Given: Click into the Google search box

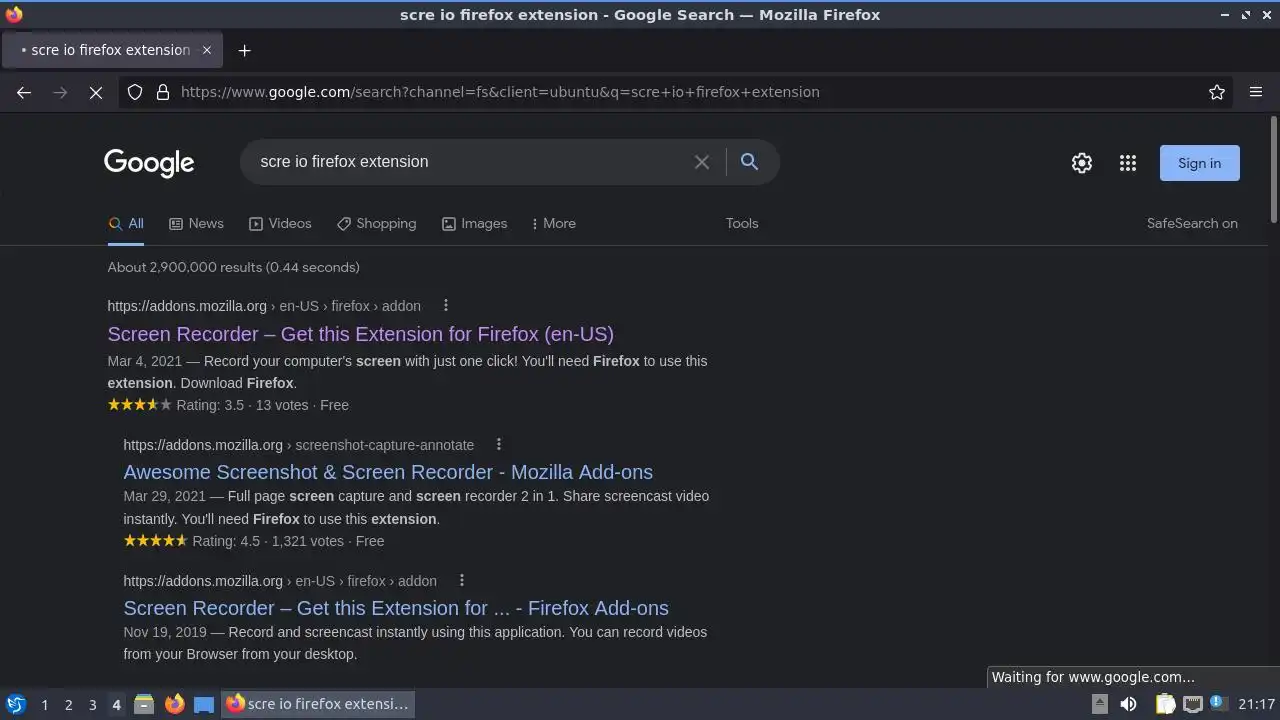Looking at the screenshot, I should [470, 162].
